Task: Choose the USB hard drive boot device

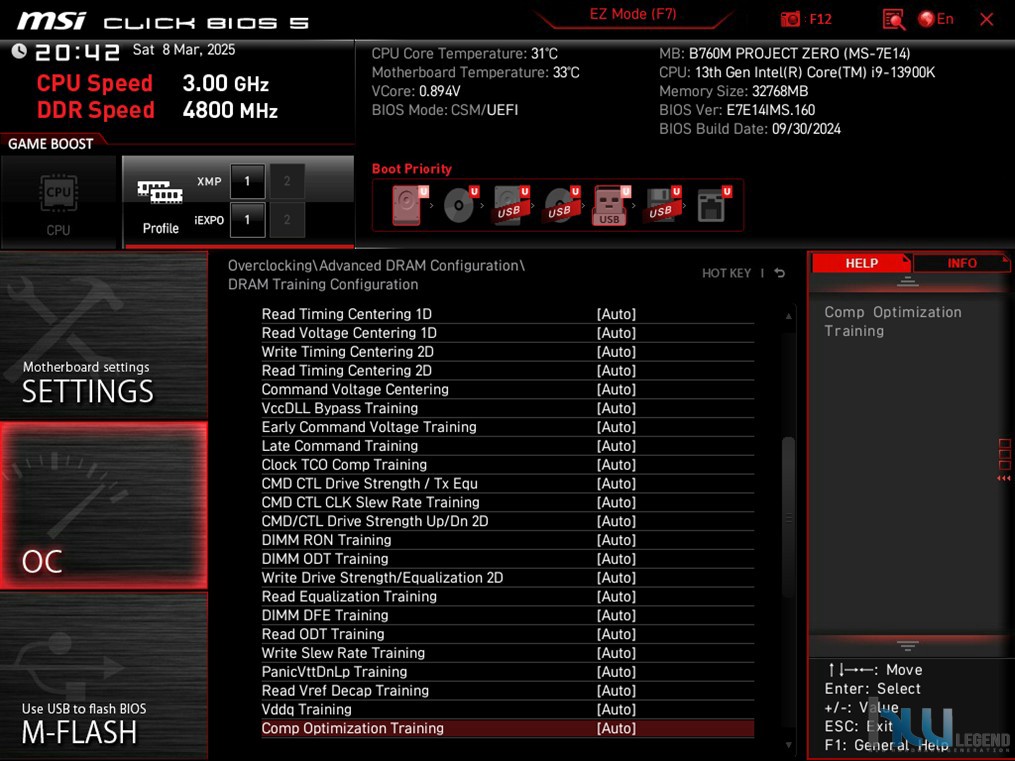Action: (510, 204)
